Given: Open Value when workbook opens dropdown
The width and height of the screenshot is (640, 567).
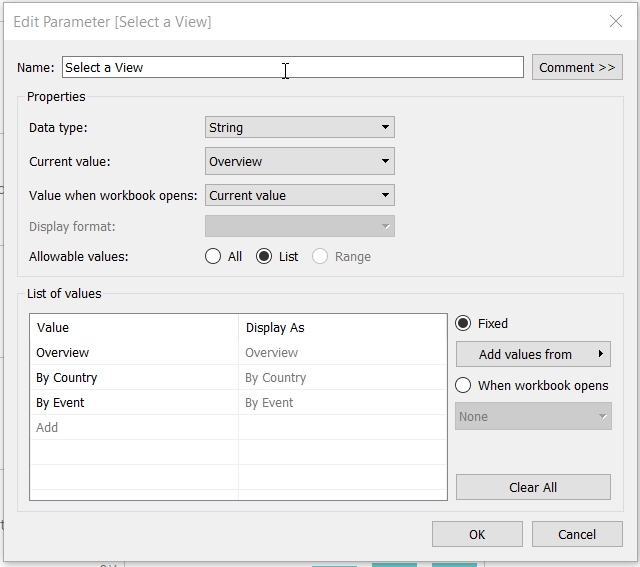Looking at the screenshot, I should coord(299,195).
